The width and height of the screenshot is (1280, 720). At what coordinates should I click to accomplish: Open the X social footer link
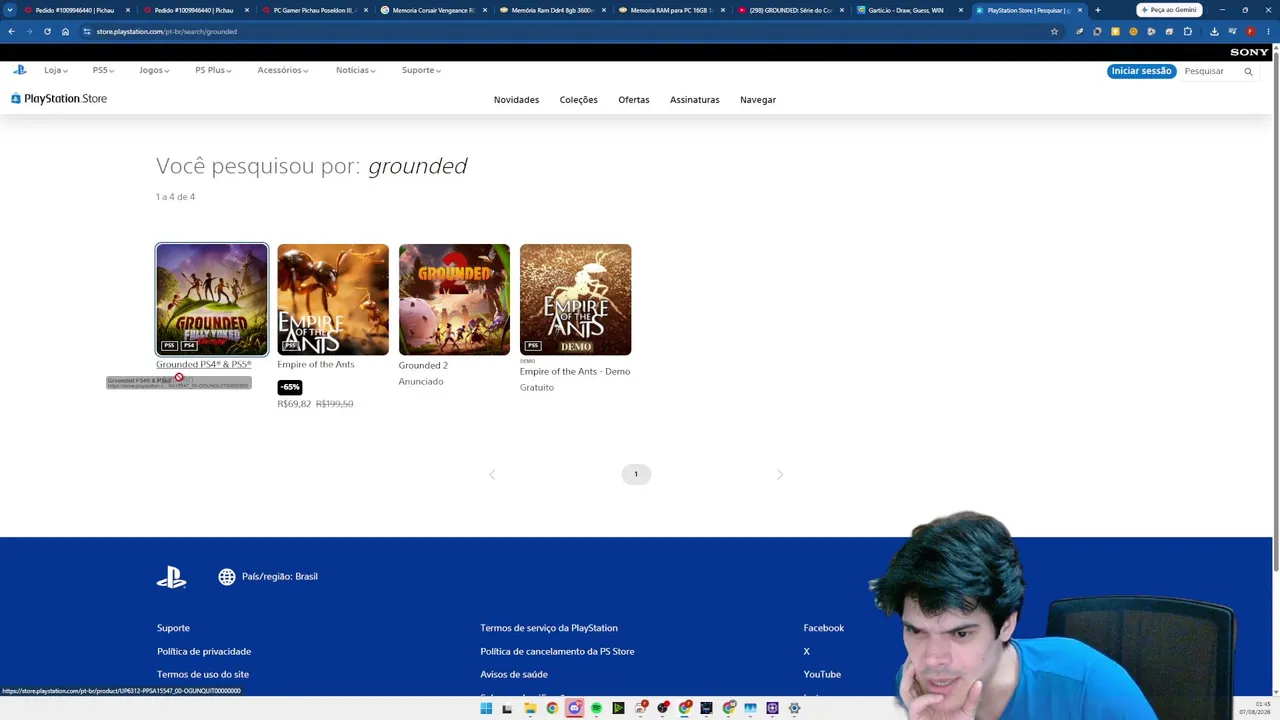(806, 651)
